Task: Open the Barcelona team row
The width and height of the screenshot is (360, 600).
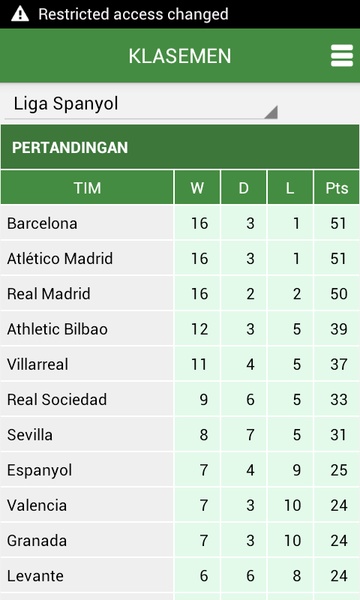Action: pyautogui.click(x=180, y=223)
